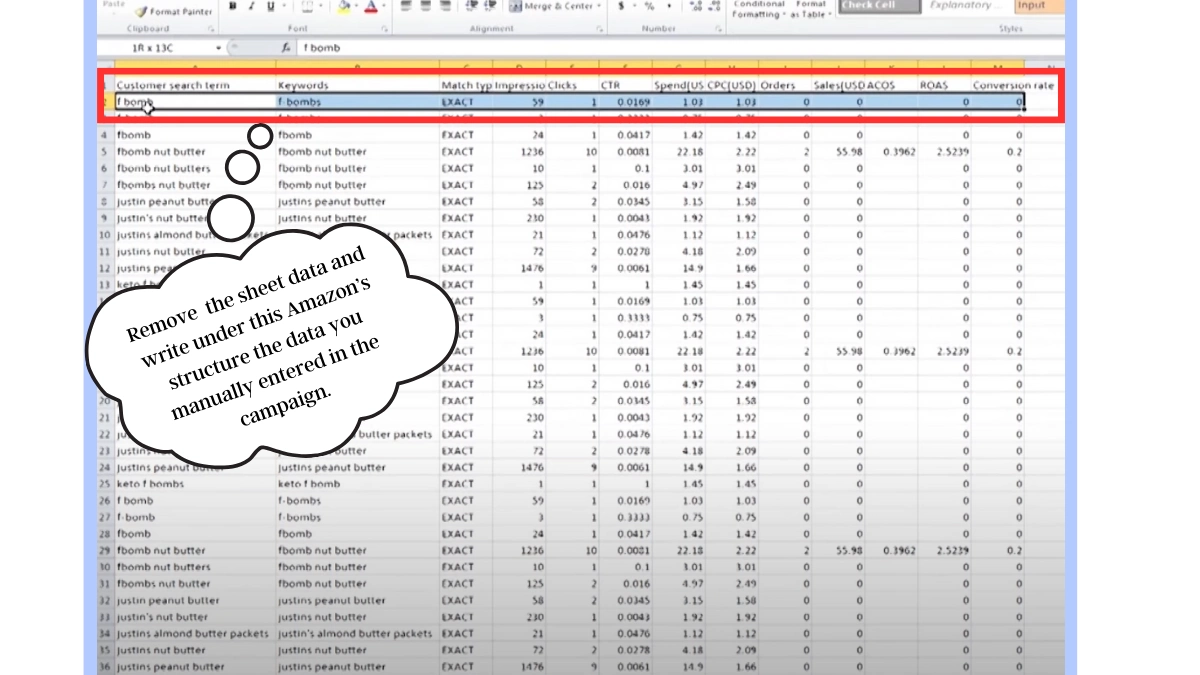The height and width of the screenshot is (675, 1200).
Task: Select ACOS value 0.3962 in row 5
Action: tap(892, 152)
